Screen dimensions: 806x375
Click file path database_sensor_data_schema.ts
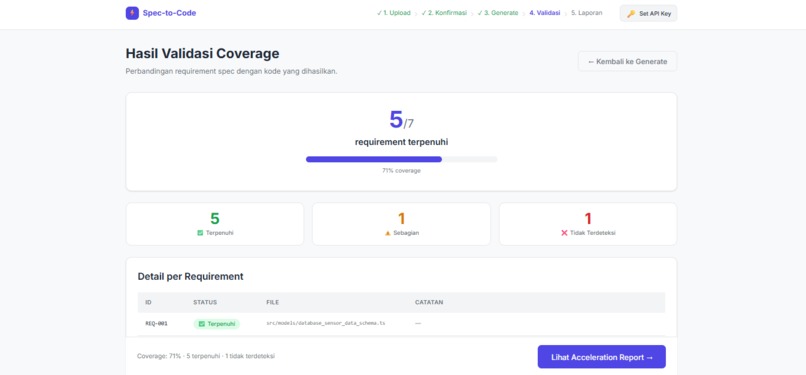tap(326, 324)
